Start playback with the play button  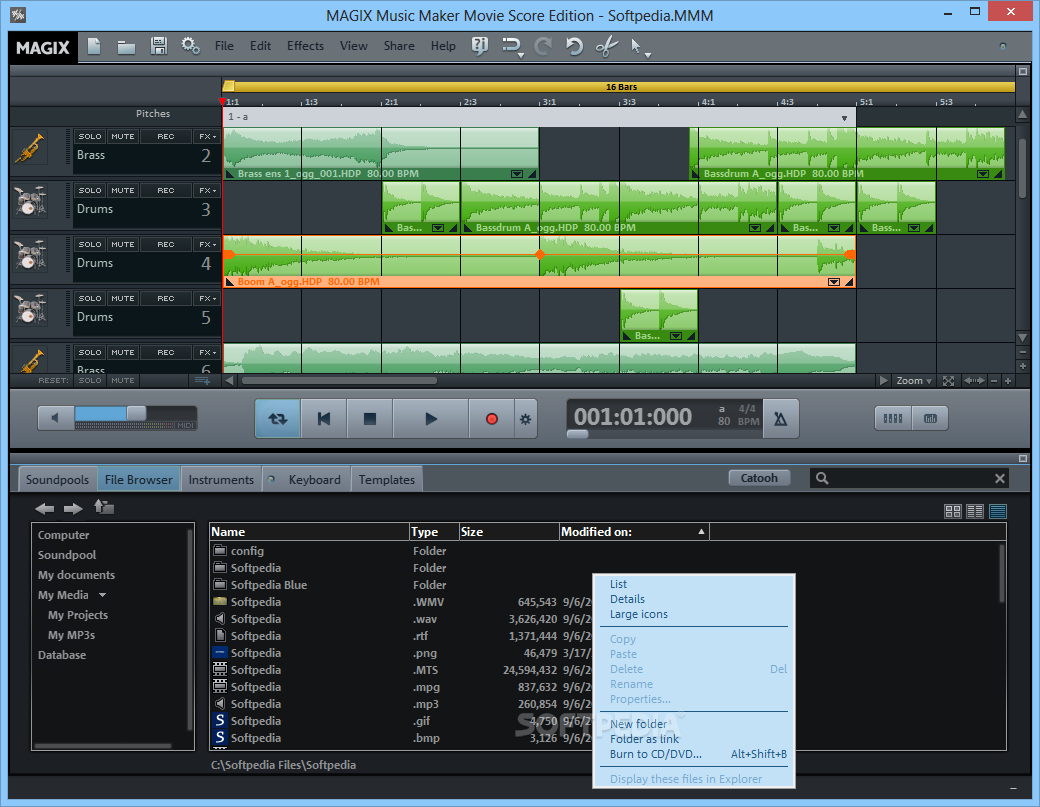(431, 419)
